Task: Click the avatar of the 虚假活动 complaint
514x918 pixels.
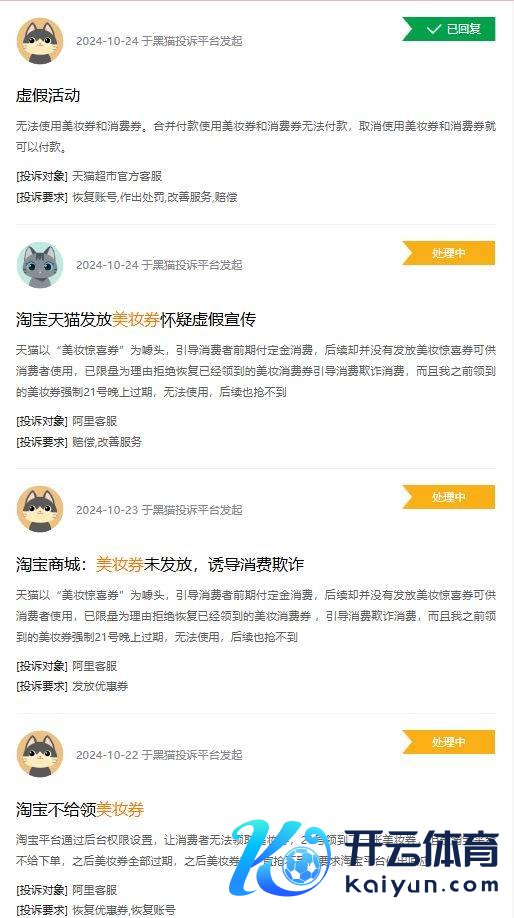Action: coord(40,40)
